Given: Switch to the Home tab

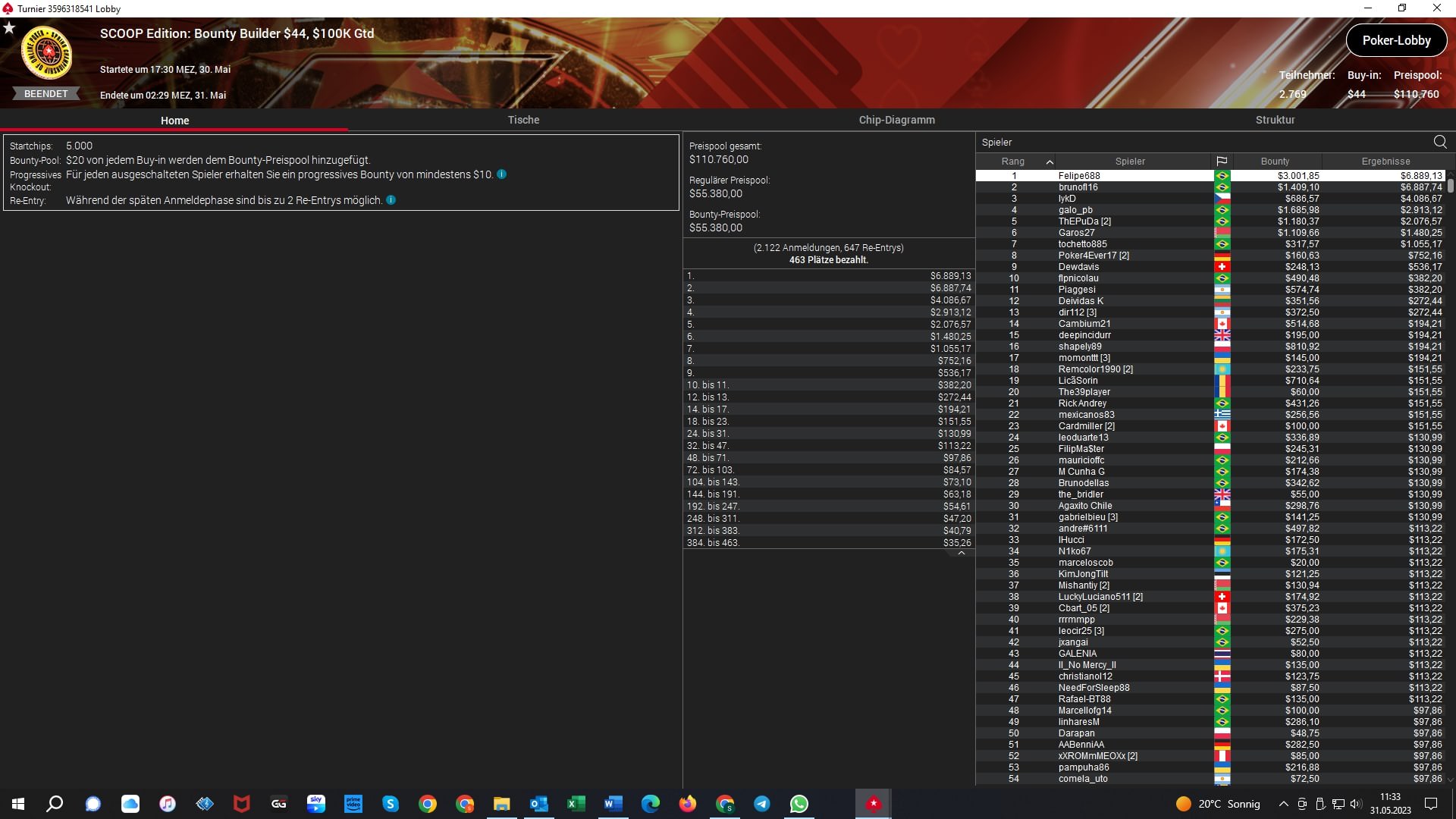Looking at the screenshot, I should pos(174,121).
